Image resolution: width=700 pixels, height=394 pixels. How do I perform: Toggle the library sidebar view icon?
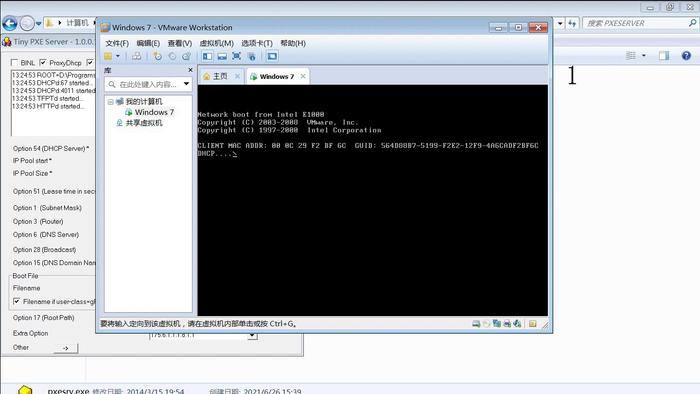[208, 56]
